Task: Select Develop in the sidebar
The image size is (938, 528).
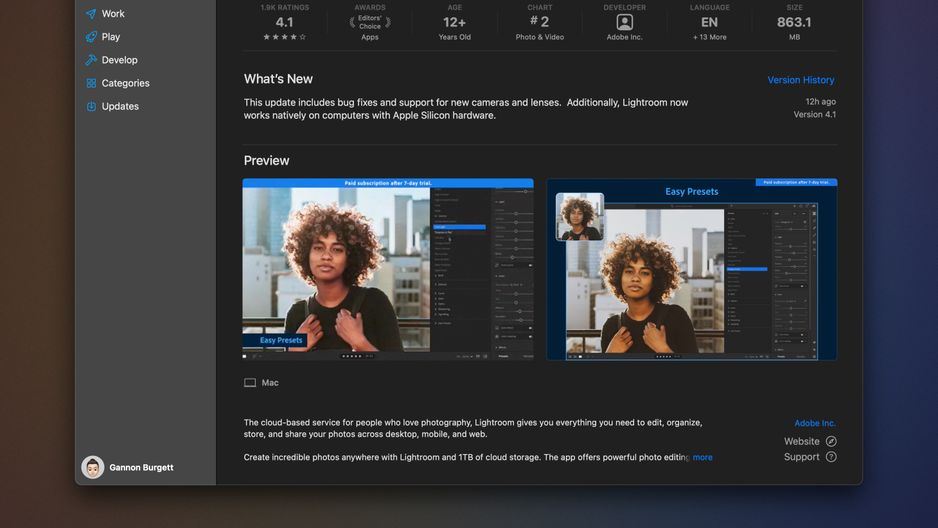Action: pos(120,60)
